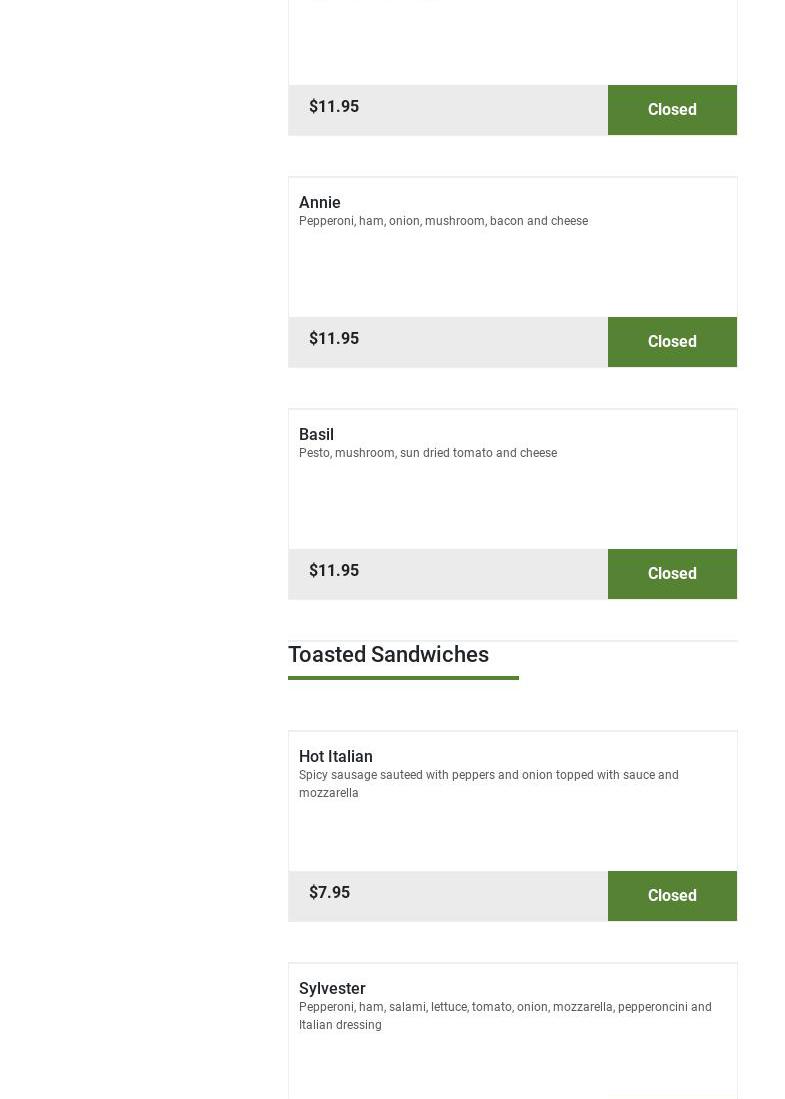This screenshot has height=1099, width=785.
Task: Click the Closed button for Annie
Action: coord(672,342)
